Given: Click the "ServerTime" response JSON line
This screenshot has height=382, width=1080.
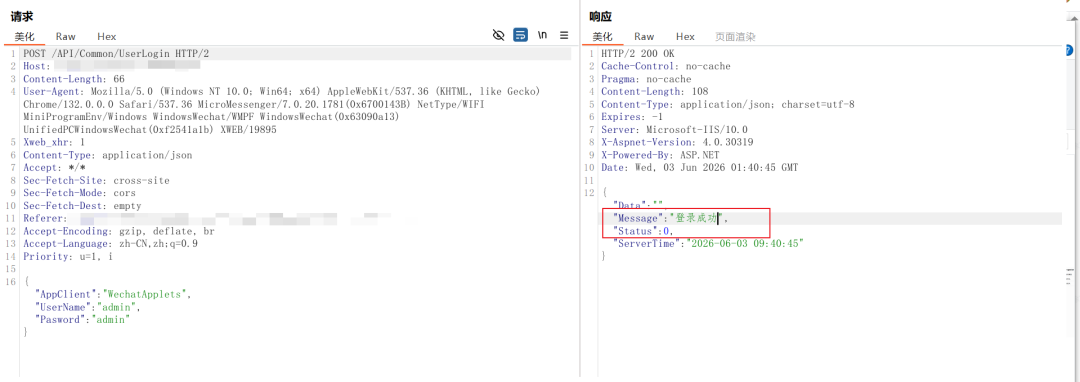Looking at the screenshot, I should click(x=709, y=244).
